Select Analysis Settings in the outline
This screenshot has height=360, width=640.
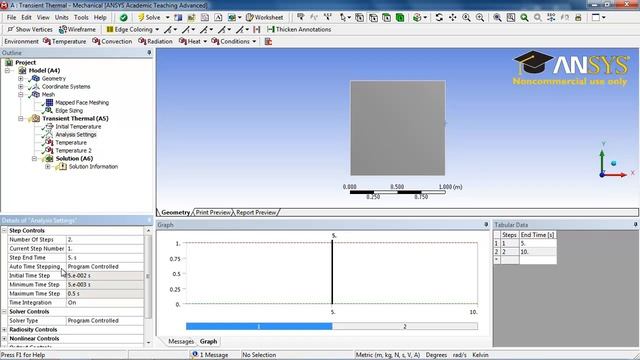[x=76, y=135]
